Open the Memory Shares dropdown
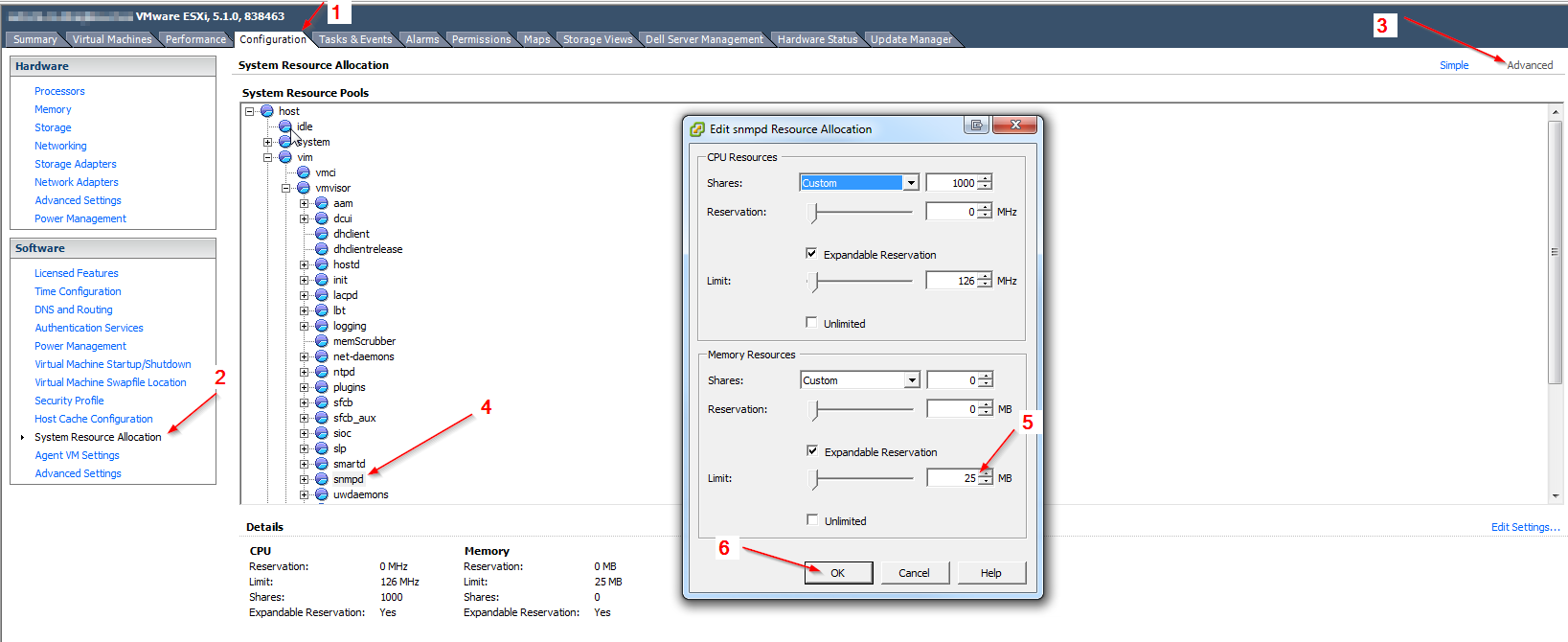The width and height of the screenshot is (1568, 642). point(912,380)
